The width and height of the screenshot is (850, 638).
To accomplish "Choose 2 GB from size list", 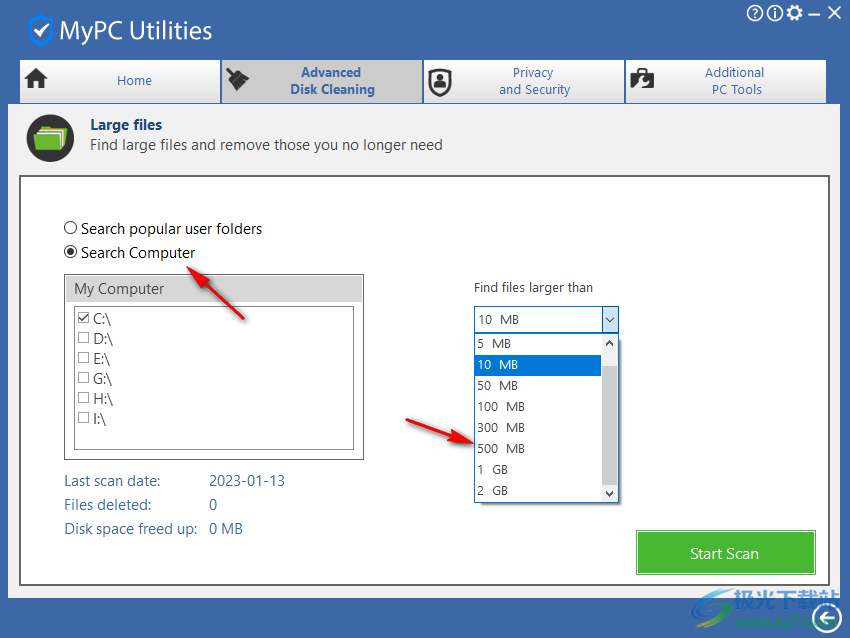I will [x=538, y=491].
